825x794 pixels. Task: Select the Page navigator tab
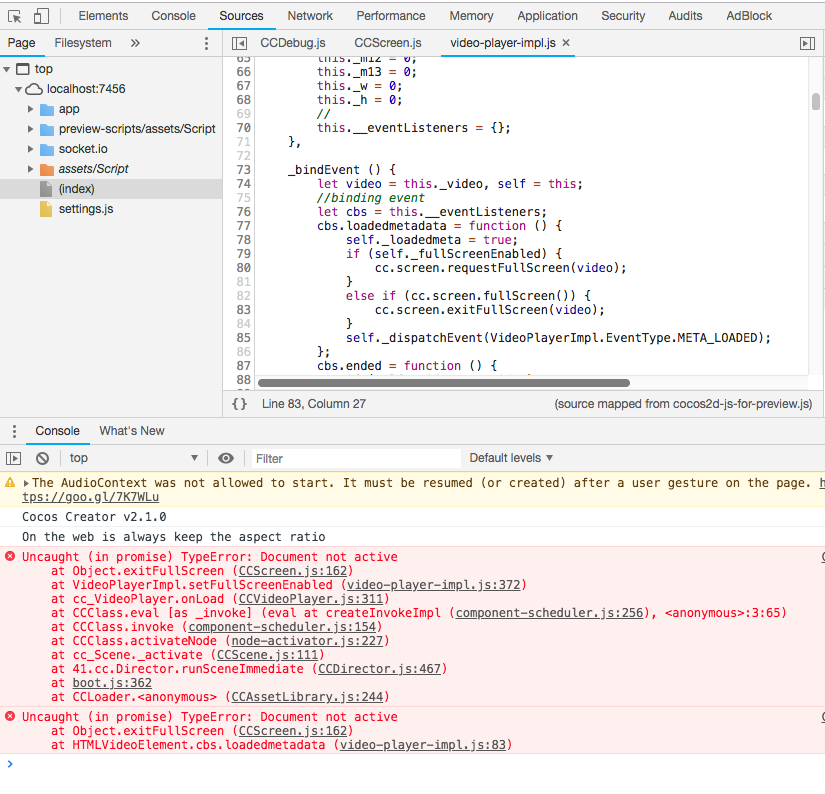pyautogui.click(x=22, y=43)
